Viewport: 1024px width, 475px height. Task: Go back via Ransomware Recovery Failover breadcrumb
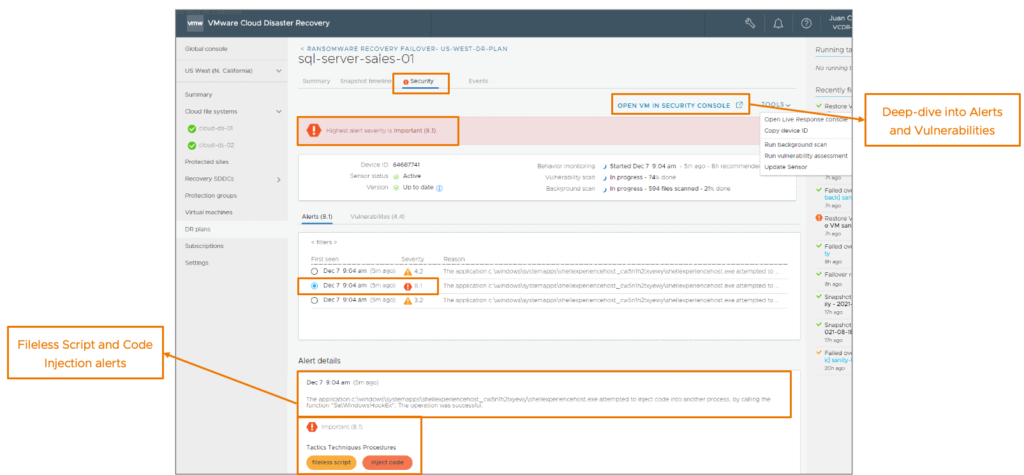[x=404, y=48]
